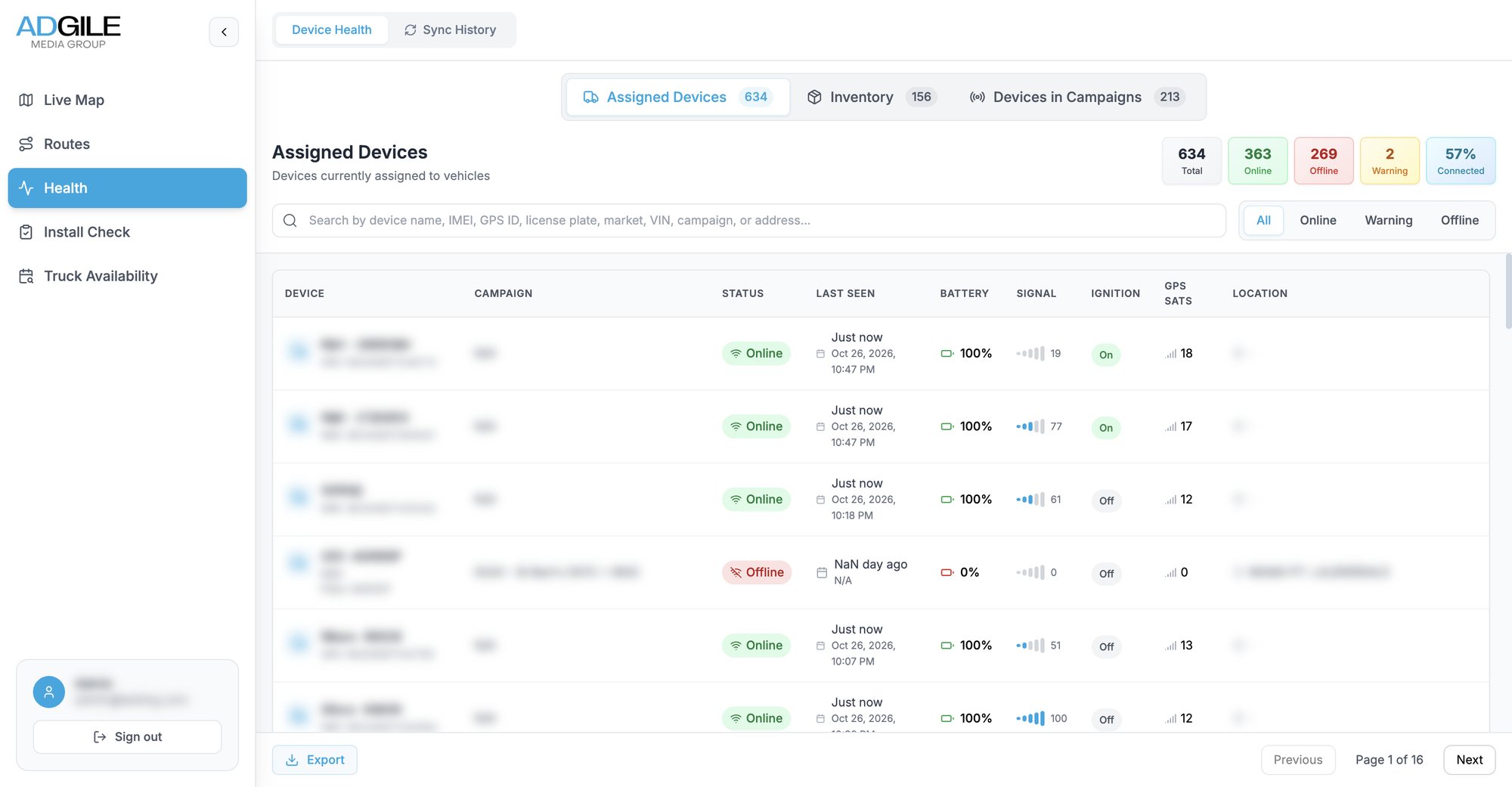Click the user avatar icon
1512x787 pixels.
pos(49,692)
